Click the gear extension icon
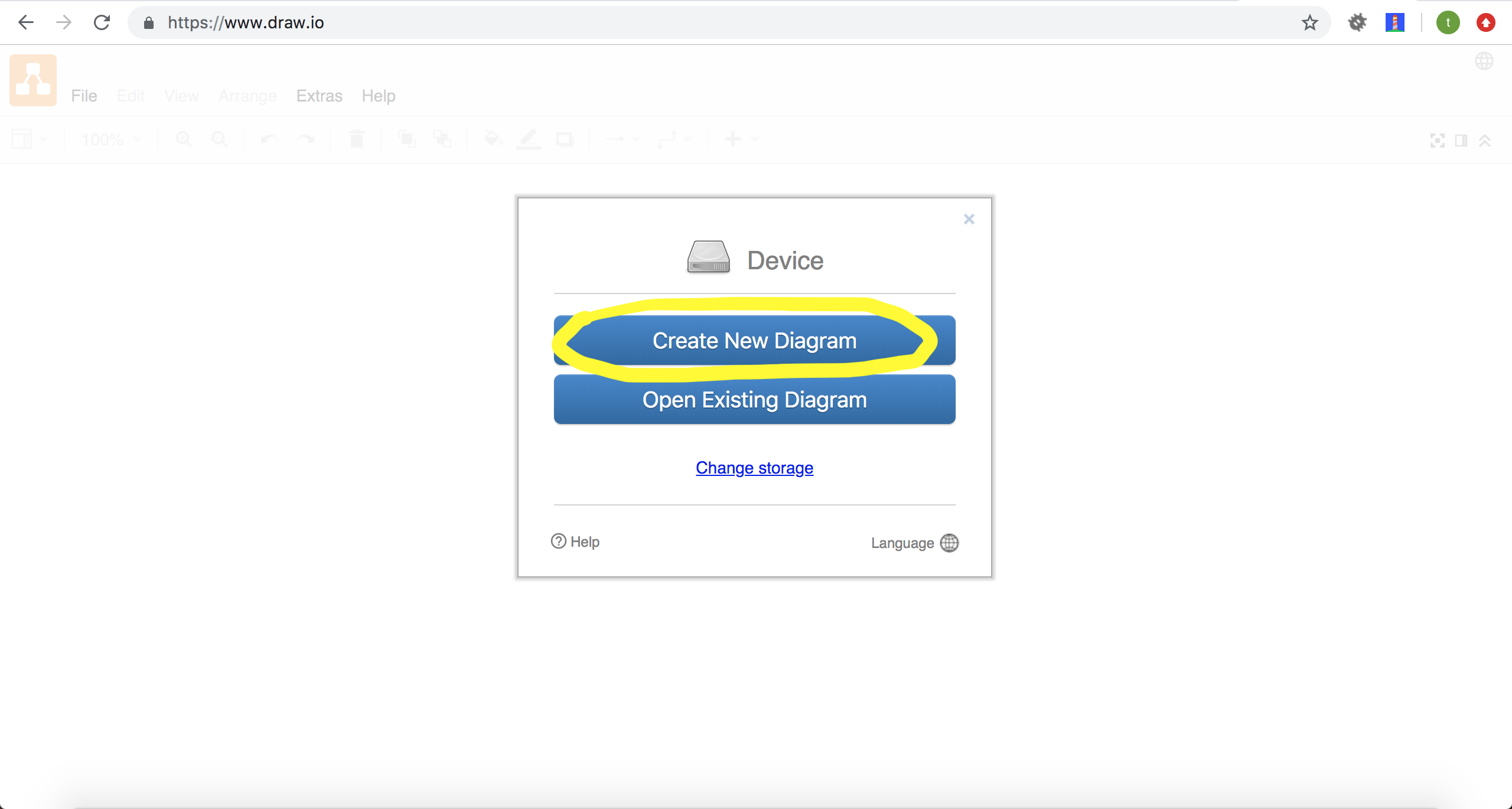The height and width of the screenshot is (809, 1512). tap(1357, 22)
